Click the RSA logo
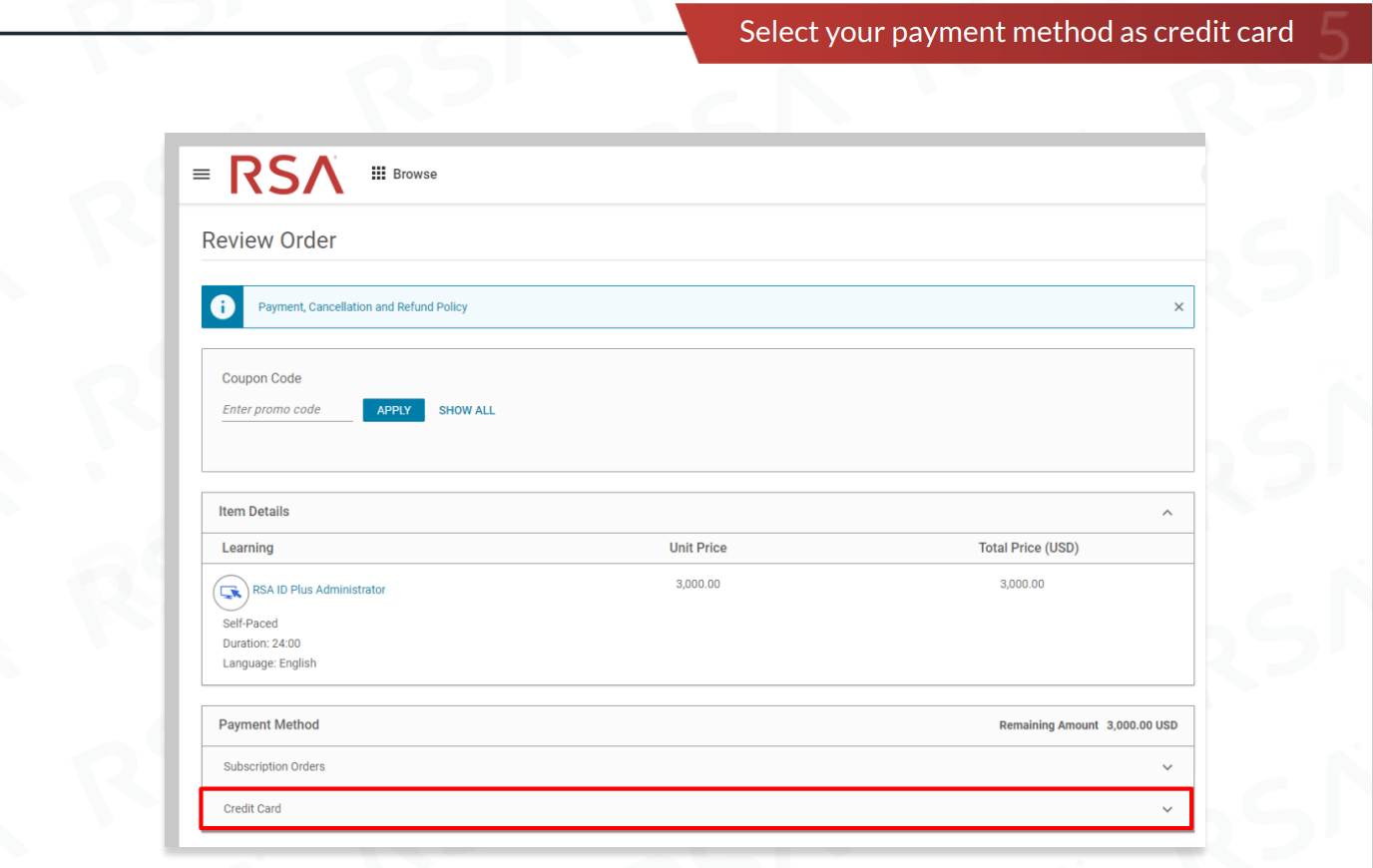Viewport: 1373px width, 868px height. click(286, 174)
